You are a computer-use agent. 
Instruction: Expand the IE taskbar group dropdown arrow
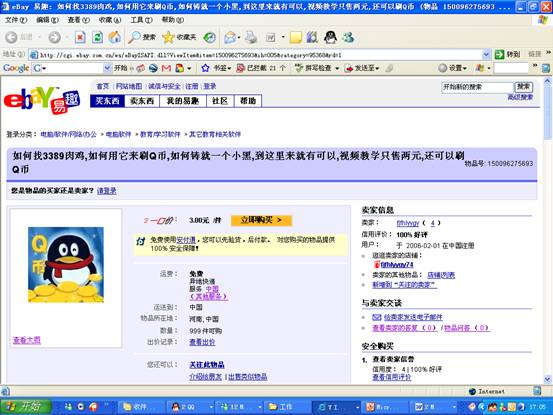357,407
